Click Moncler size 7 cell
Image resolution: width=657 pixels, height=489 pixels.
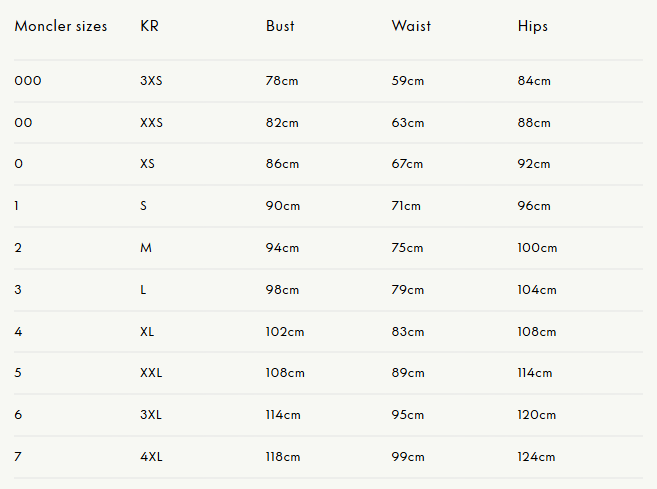[17, 457]
